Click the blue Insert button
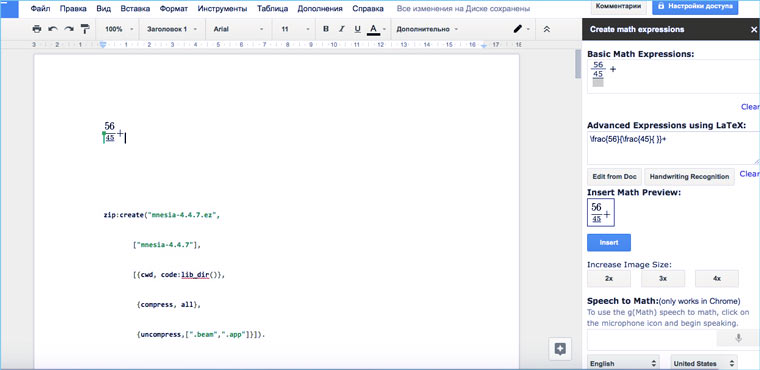The width and height of the screenshot is (760, 370). 609,242
